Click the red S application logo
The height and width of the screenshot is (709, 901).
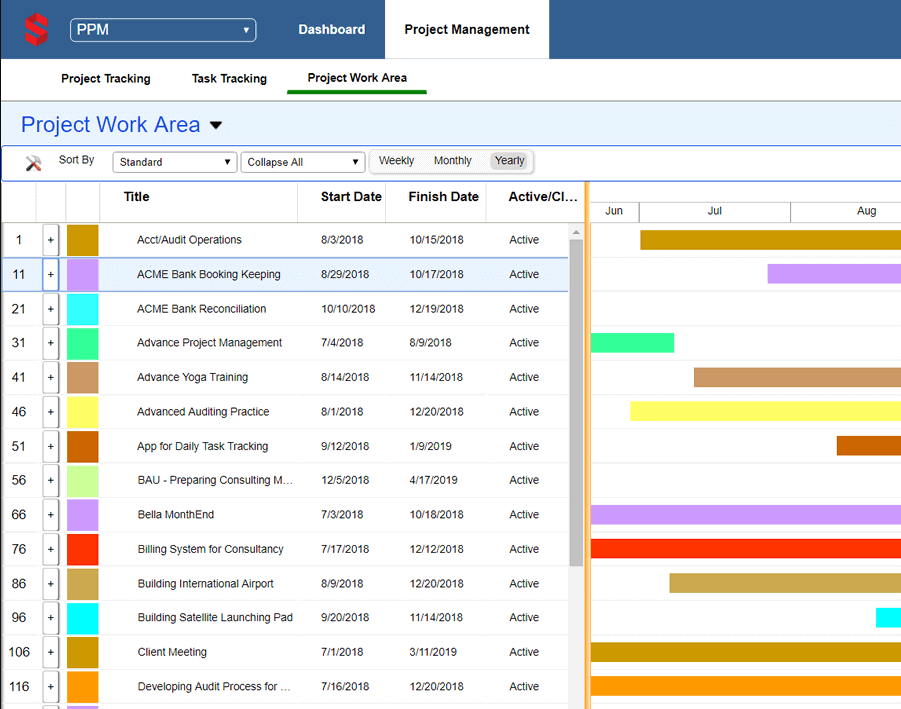36,29
